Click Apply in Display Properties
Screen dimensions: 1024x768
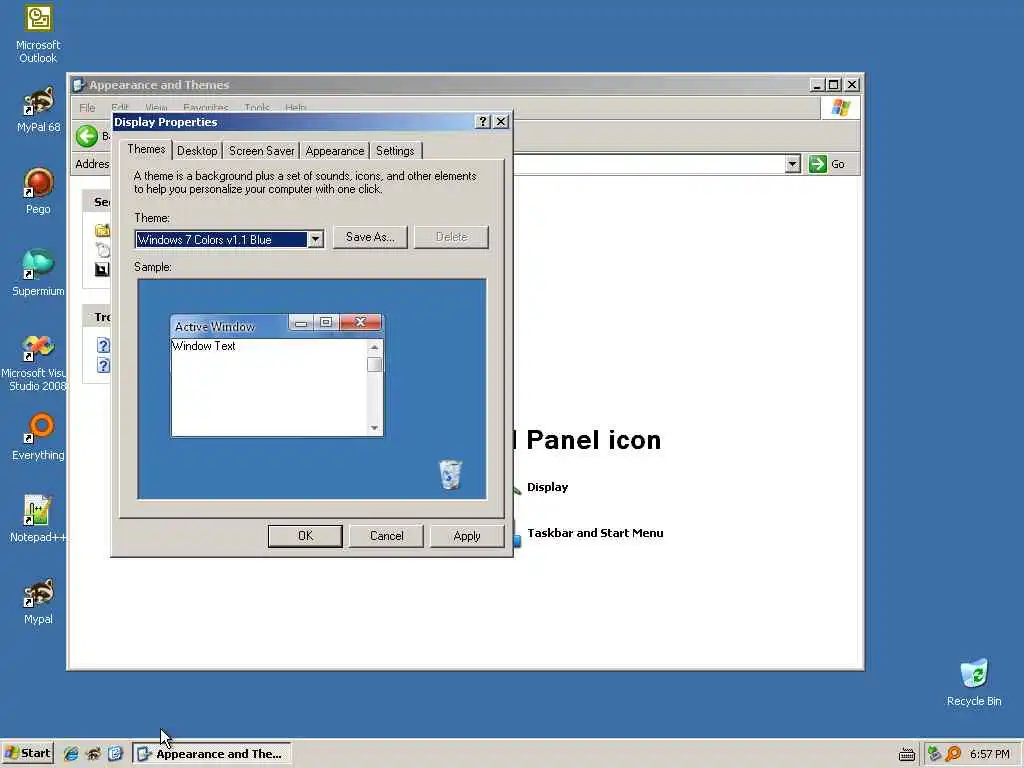(x=467, y=536)
